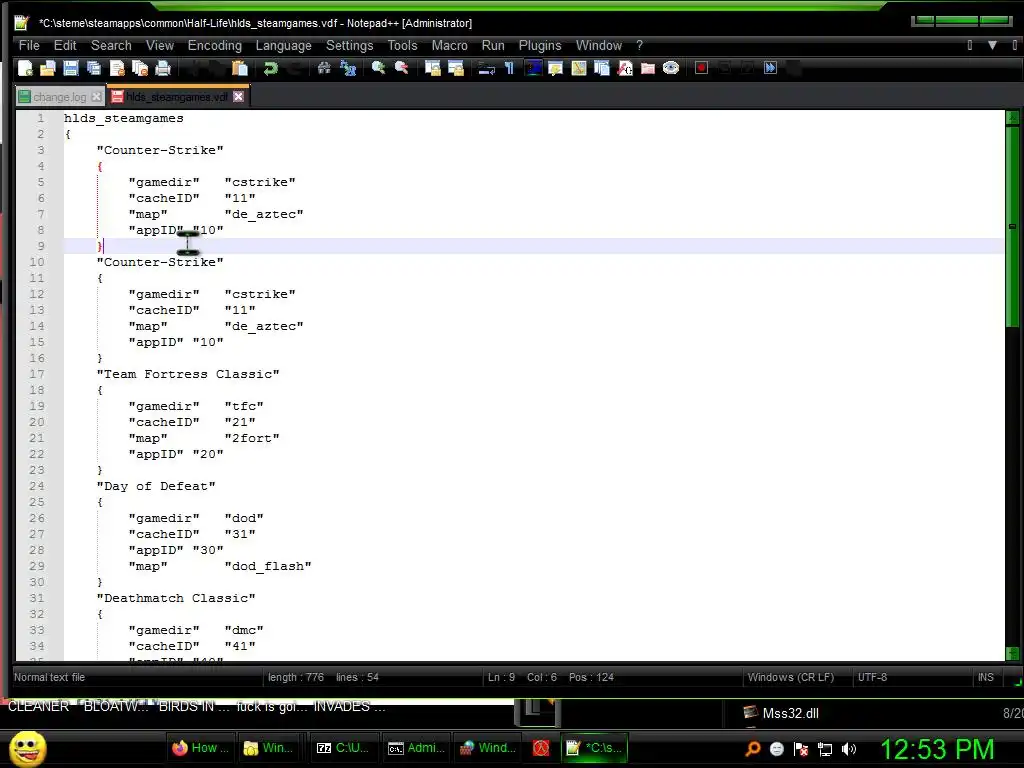Switch to the change.log tab
The height and width of the screenshot is (768, 1024).
(x=59, y=97)
